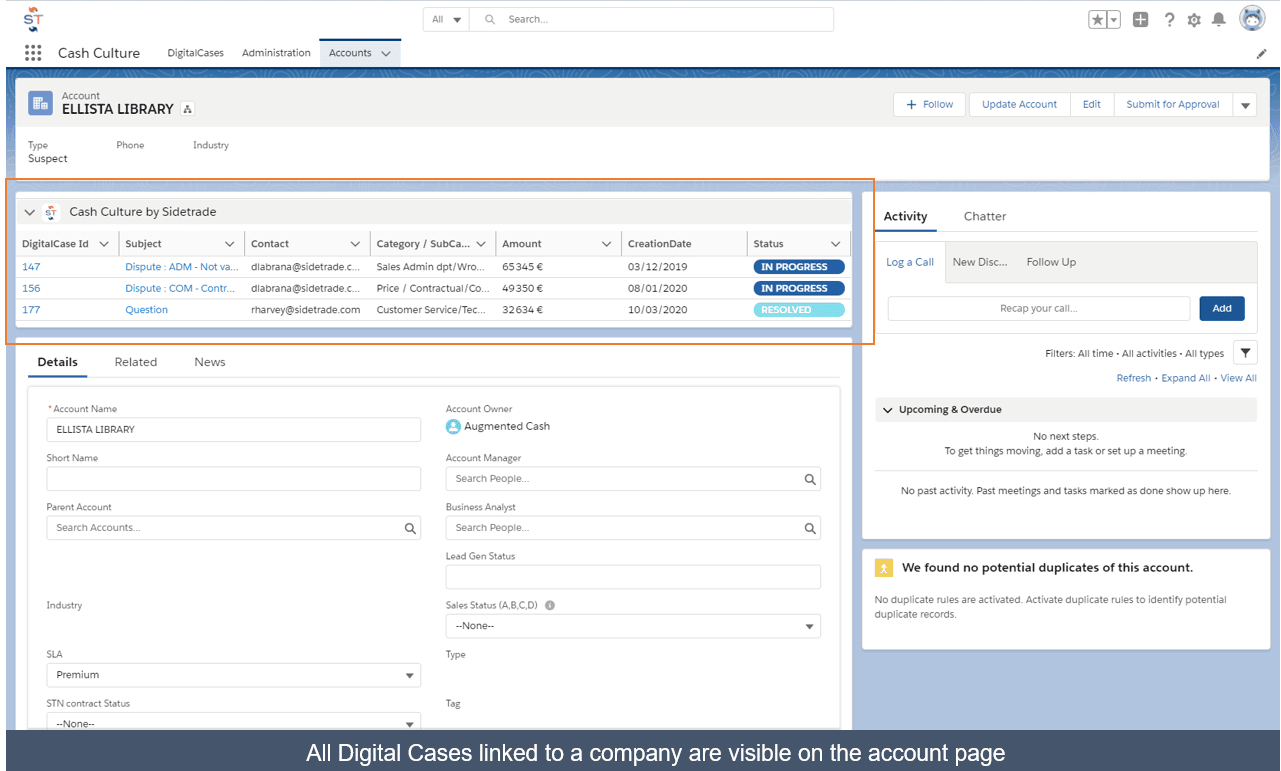1281x771 pixels.
Task: Switch to the Chatter tab
Action: point(985,216)
